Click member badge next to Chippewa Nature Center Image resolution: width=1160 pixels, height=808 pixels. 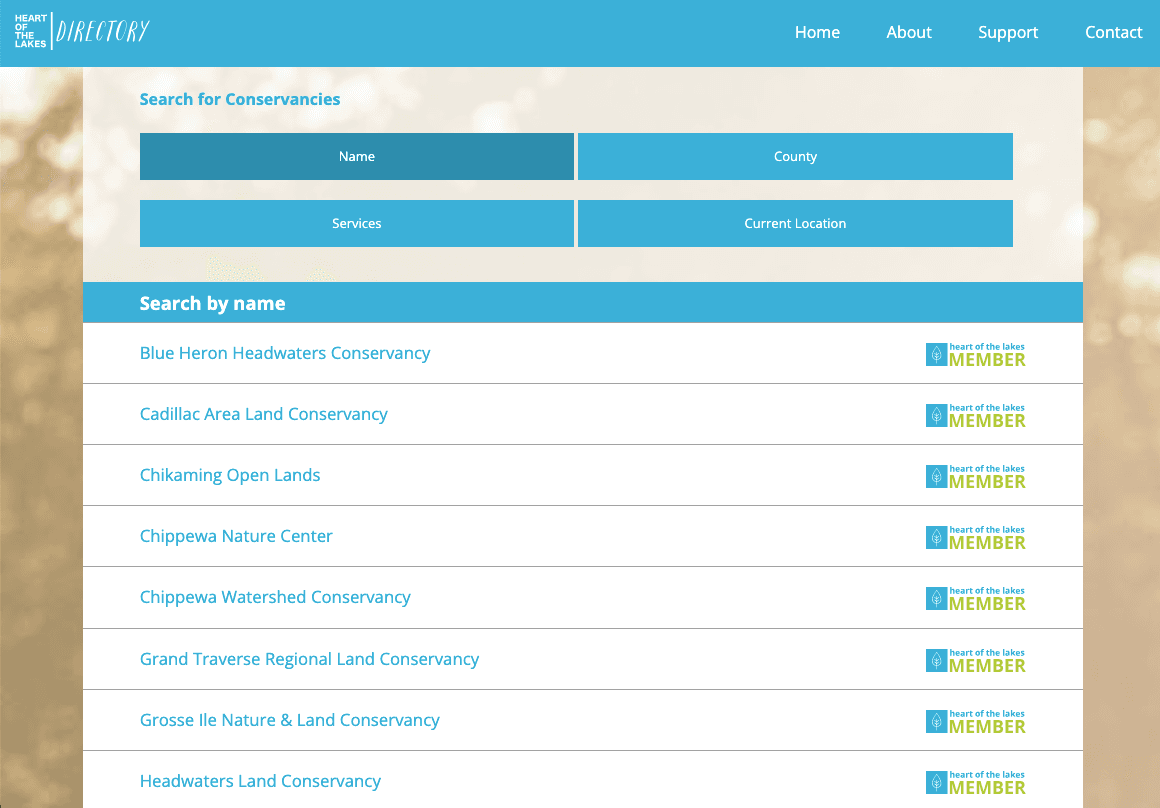[x=975, y=537]
